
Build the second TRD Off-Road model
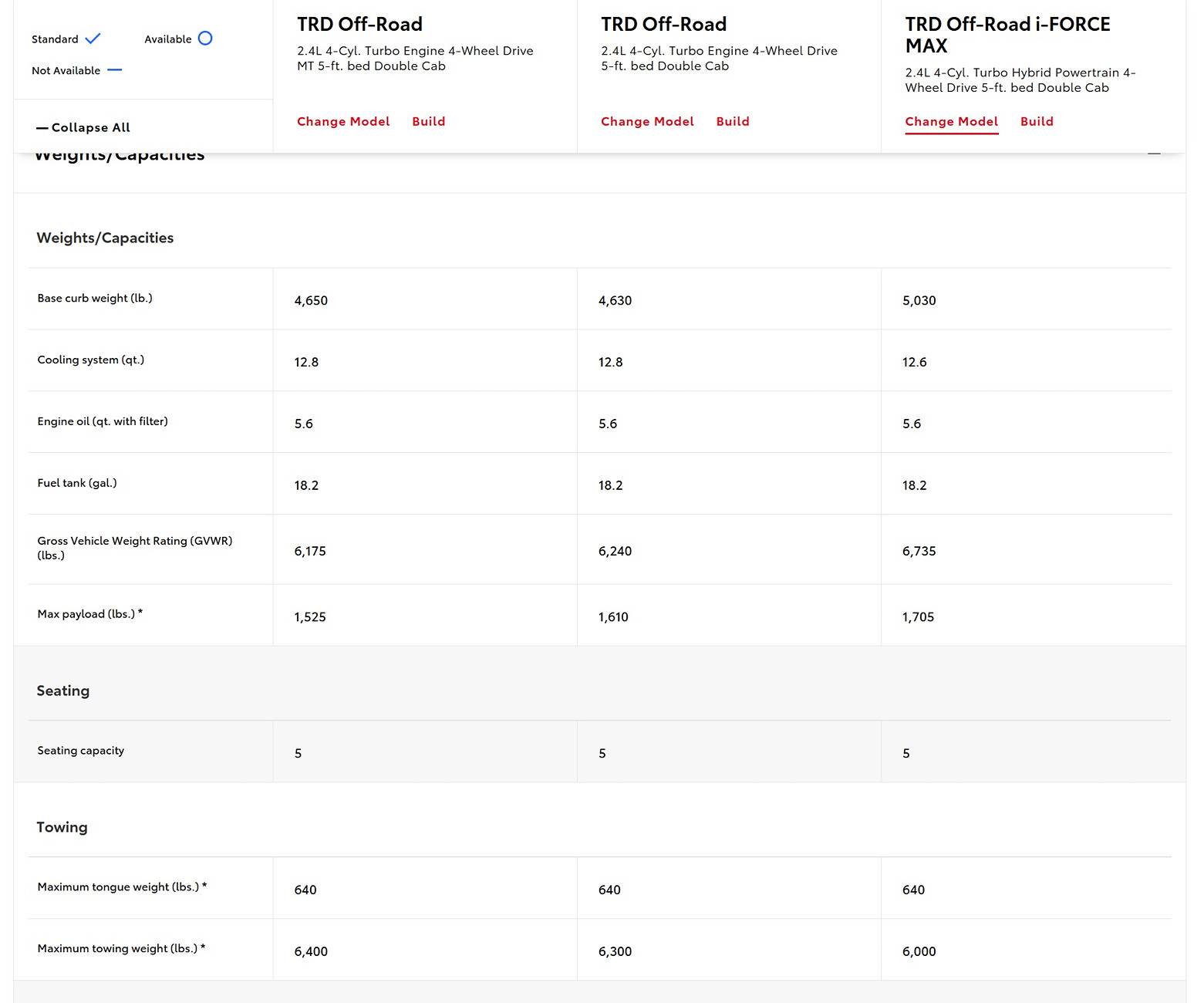733,121
